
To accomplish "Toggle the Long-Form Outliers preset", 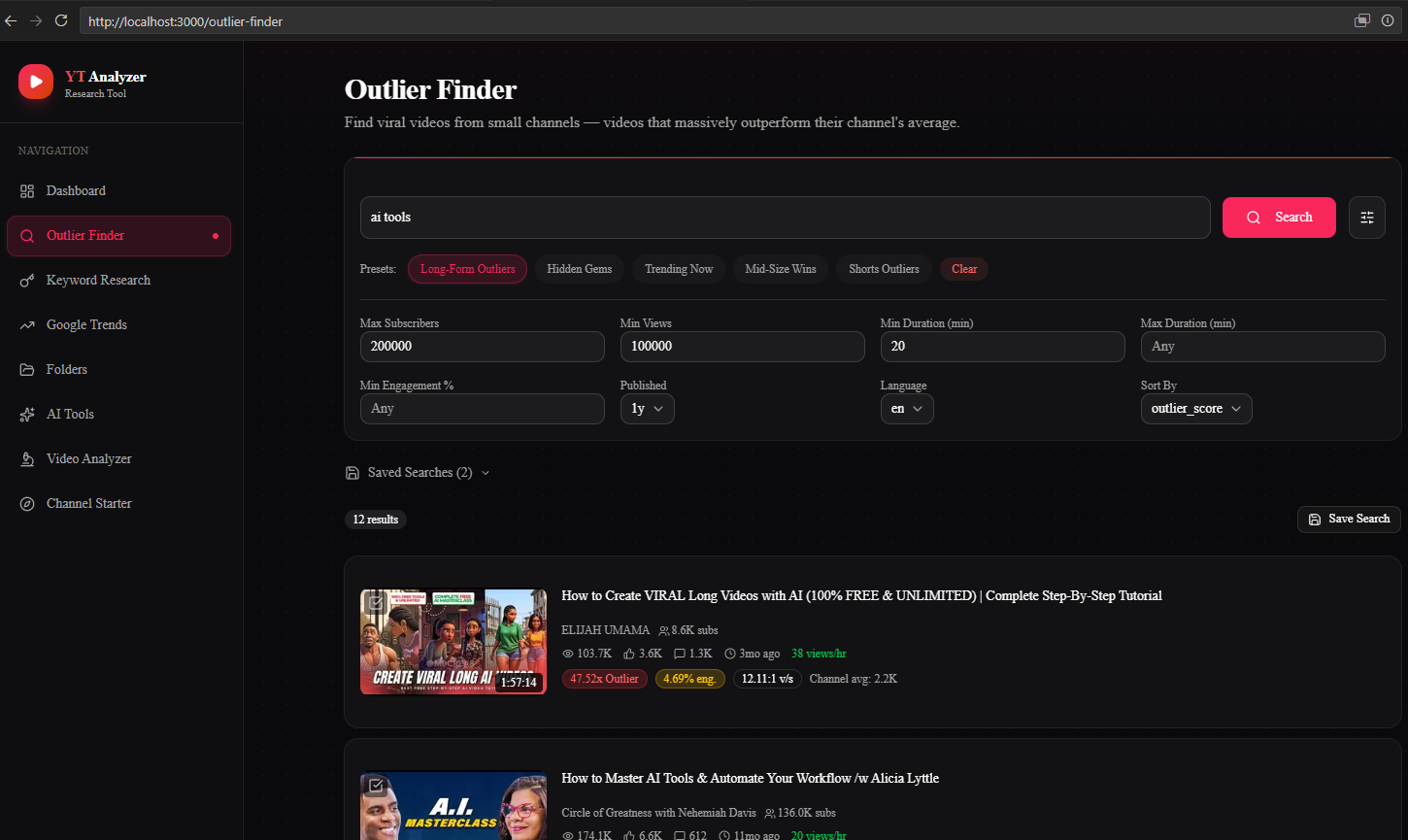I will (x=467, y=269).
